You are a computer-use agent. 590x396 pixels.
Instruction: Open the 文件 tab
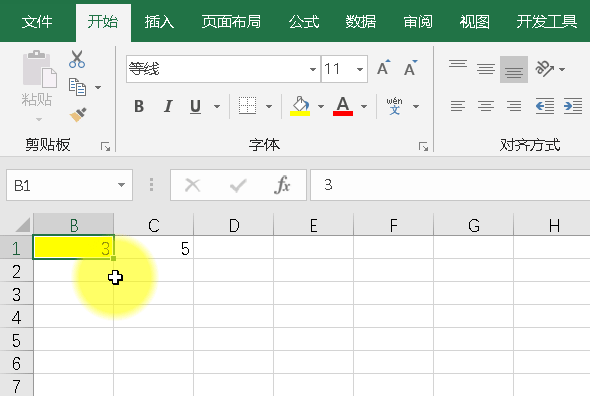click(x=36, y=22)
